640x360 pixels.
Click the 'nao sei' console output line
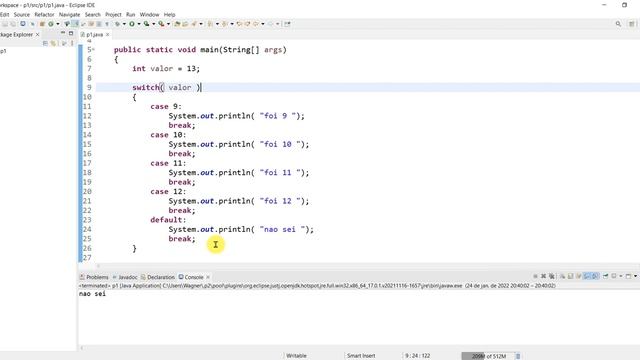(92, 294)
